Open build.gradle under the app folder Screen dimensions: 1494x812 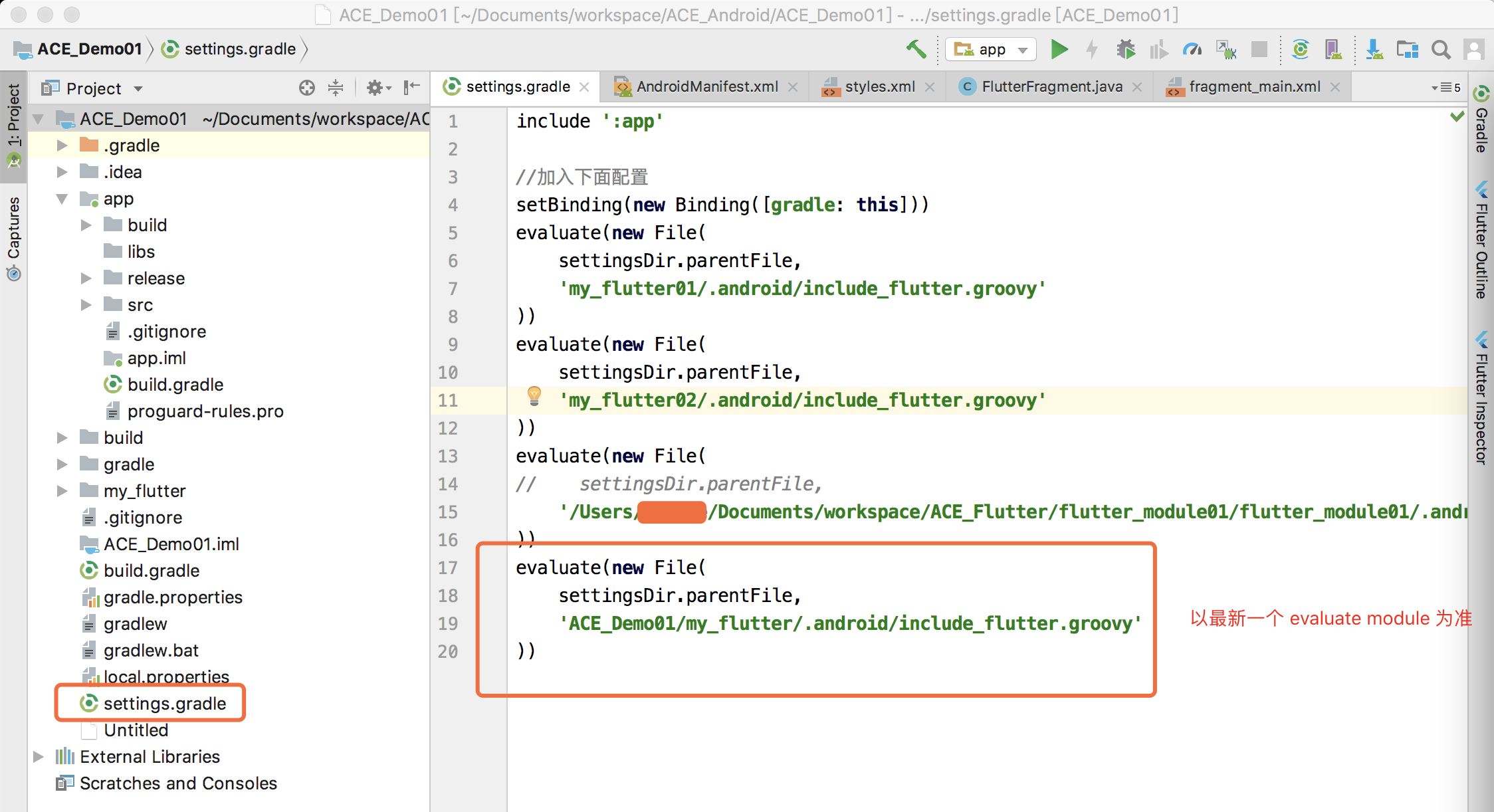click(x=175, y=385)
